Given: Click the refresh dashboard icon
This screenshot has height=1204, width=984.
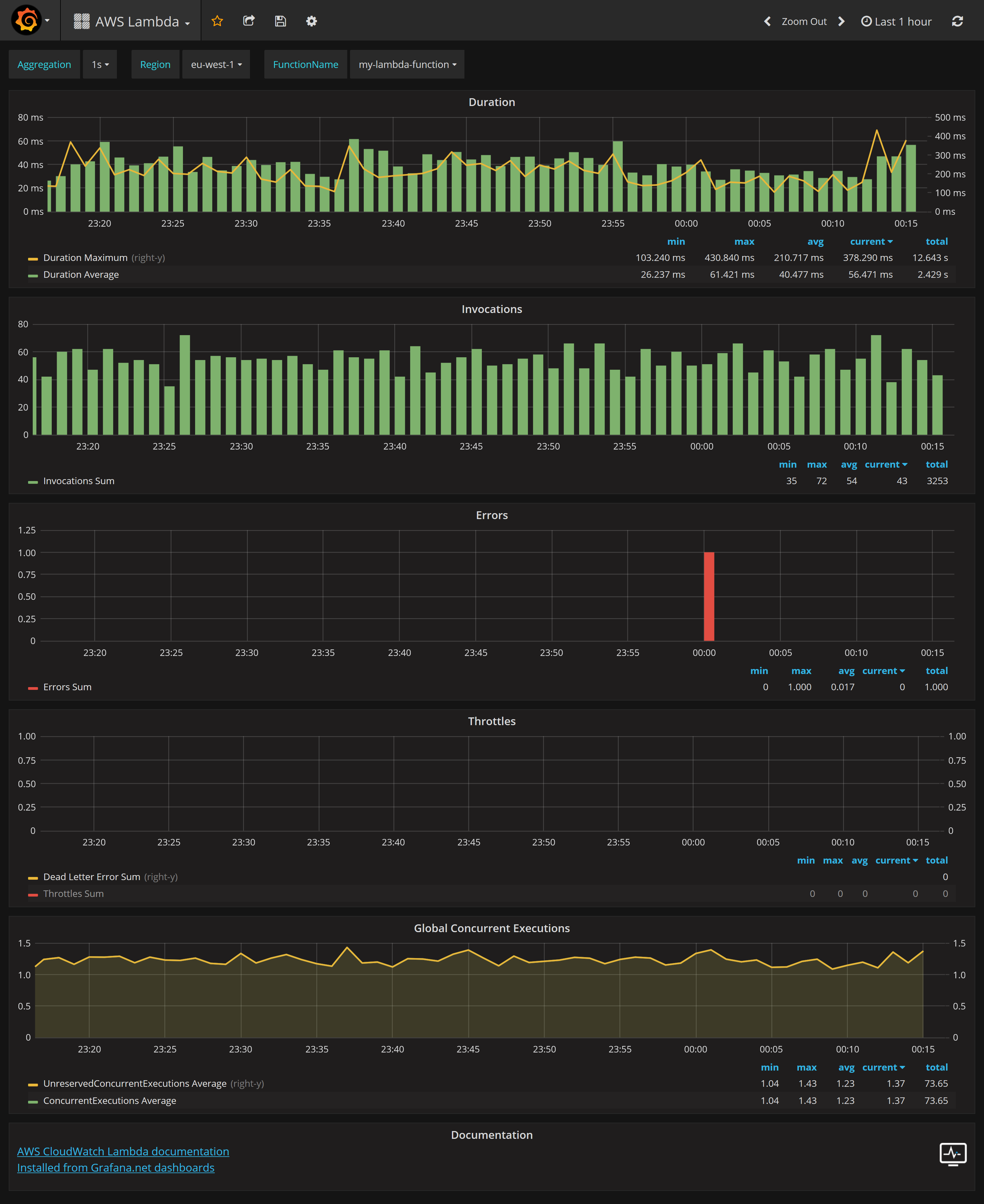Looking at the screenshot, I should pos(958,22).
